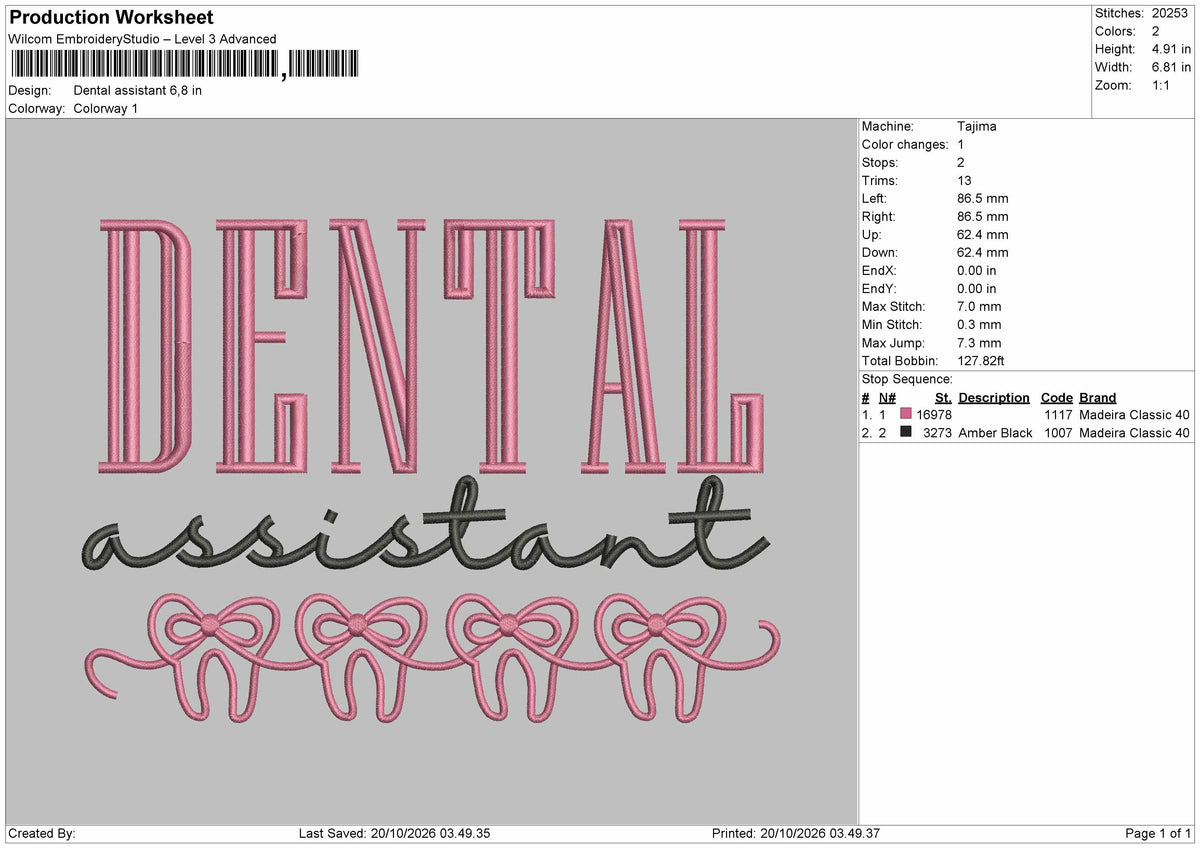Click the Width value 6.81 in
This screenshot has width=1200, height=848.
pyautogui.click(x=1171, y=67)
